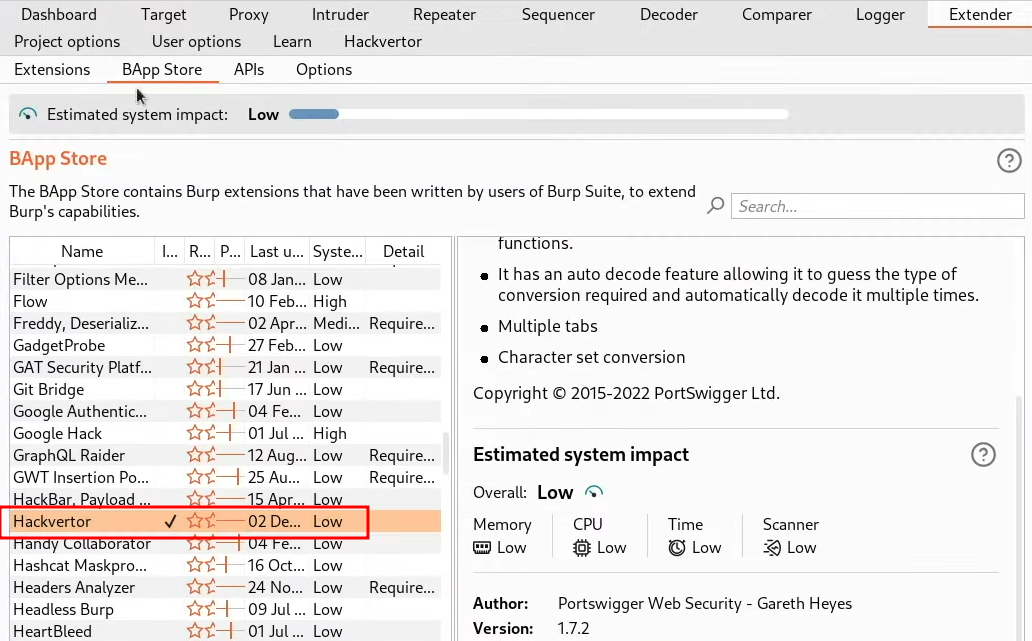Click the Time clock impact icon
Viewport: 1032px width, 641px height.
(677, 547)
